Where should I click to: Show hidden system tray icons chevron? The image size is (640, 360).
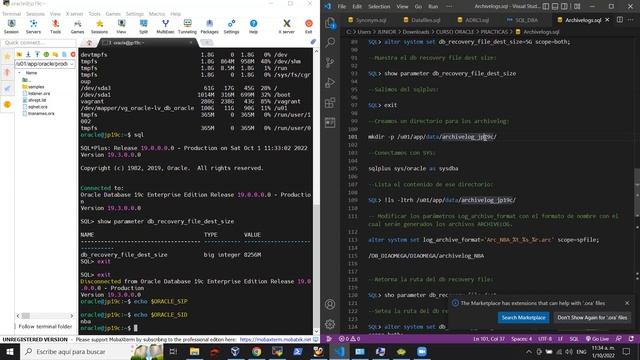(529, 352)
